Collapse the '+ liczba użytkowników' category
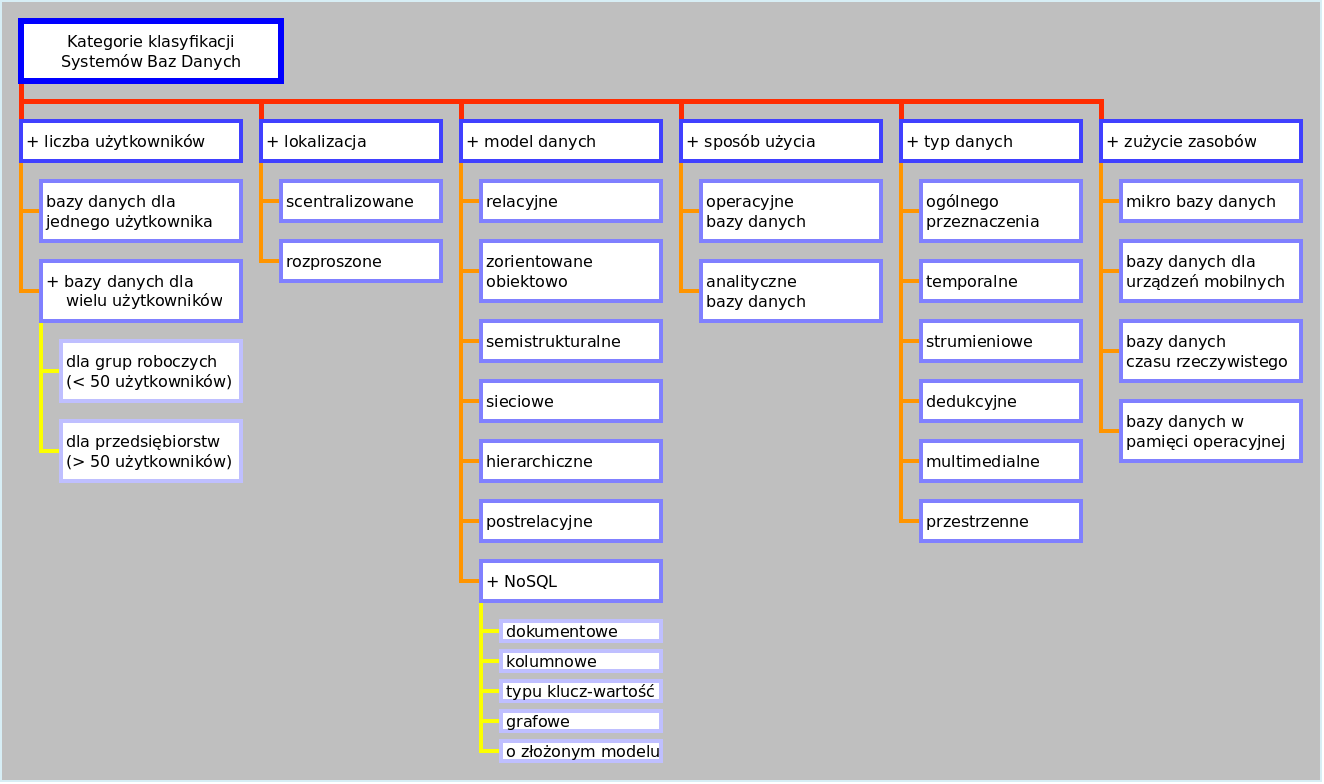1324x784 pixels. click(131, 141)
